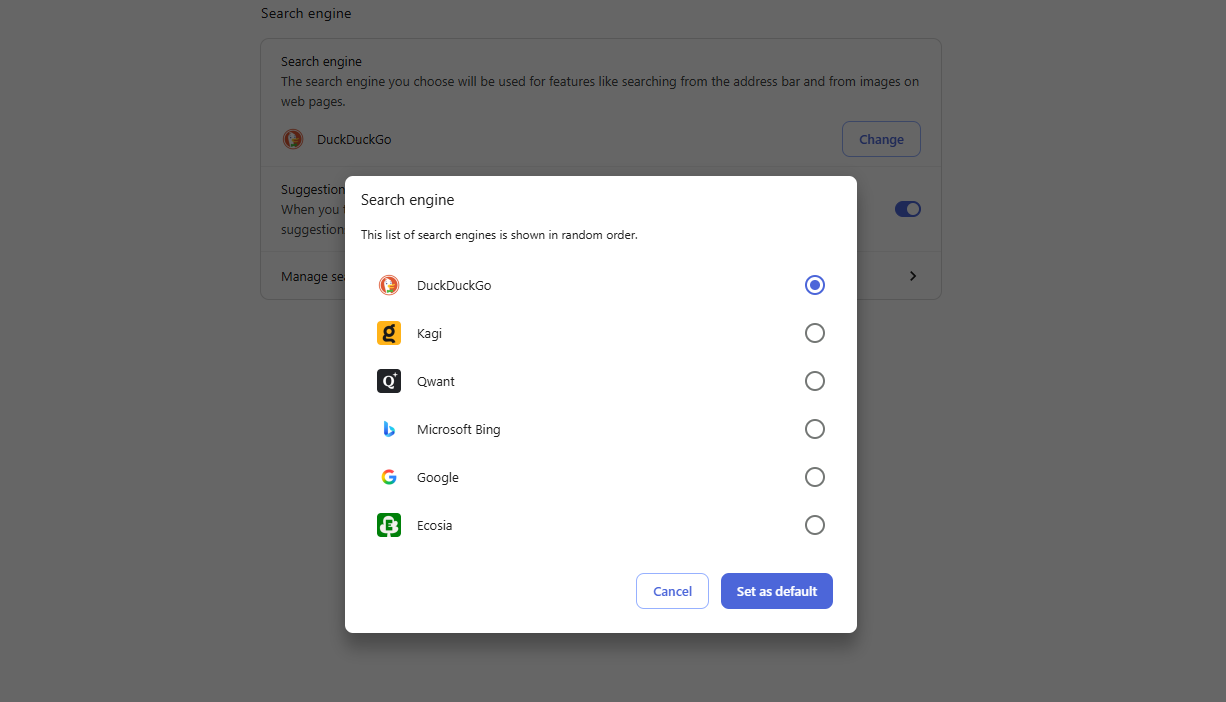Viewport: 1226px width, 702px height.
Task: Expand the Manage search engines arrow
Action: tap(913, 276)
